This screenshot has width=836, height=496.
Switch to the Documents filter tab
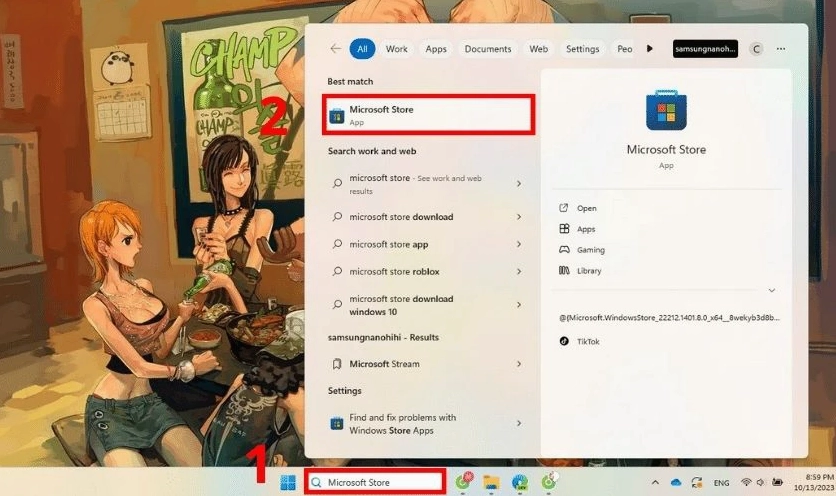coord(488,49)
